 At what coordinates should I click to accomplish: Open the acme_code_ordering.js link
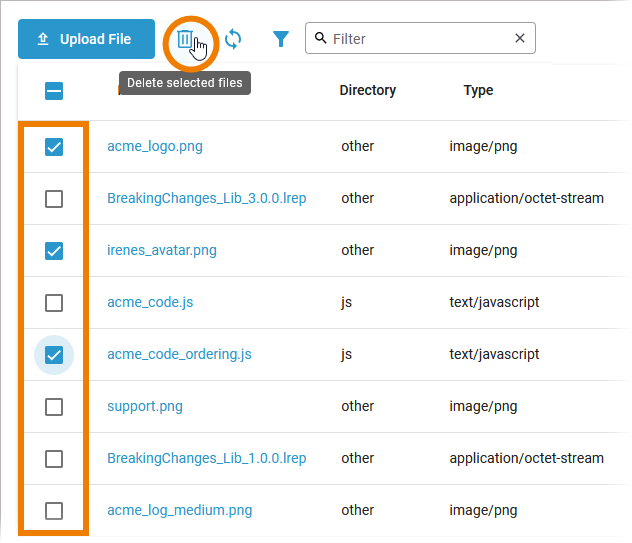(x=179, y=355)
